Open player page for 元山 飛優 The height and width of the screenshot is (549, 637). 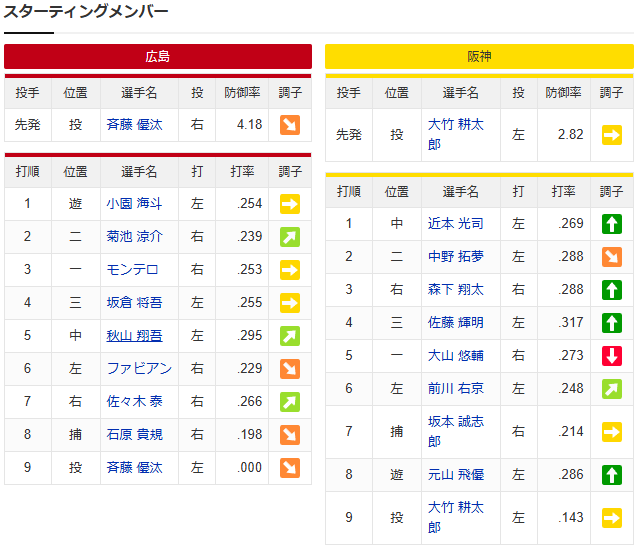pos(456,474)
